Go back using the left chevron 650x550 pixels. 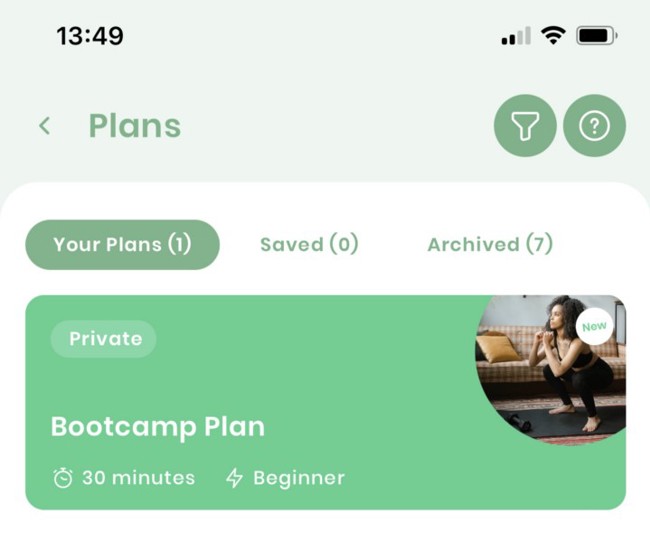[45, 126]
